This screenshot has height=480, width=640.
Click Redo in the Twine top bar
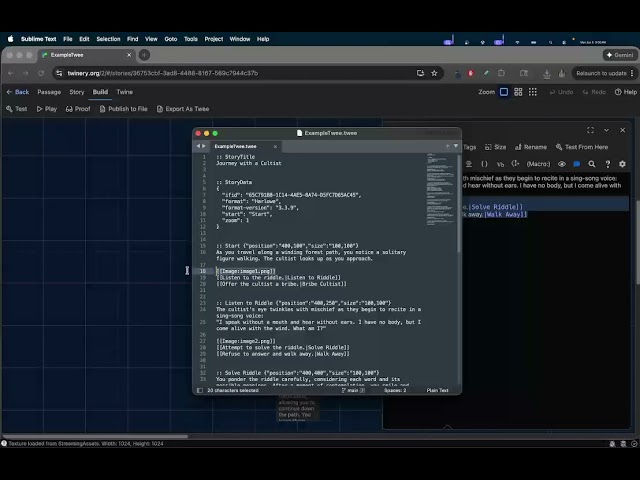pyautogui.click(x=594, y=92)
